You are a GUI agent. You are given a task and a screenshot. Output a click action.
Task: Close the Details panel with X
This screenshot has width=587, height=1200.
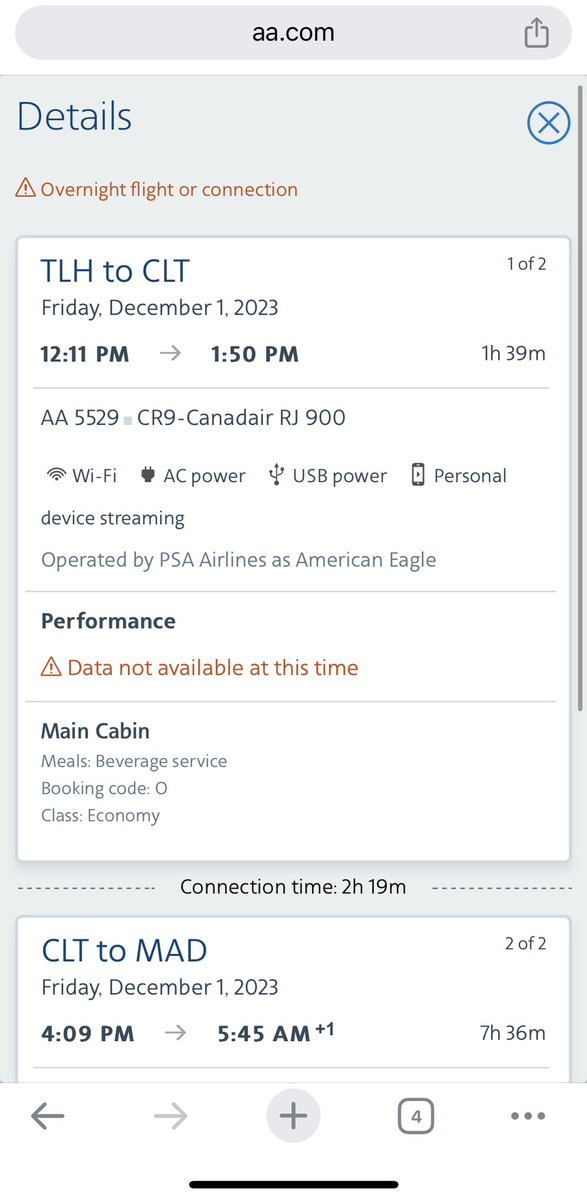[547, 123]
